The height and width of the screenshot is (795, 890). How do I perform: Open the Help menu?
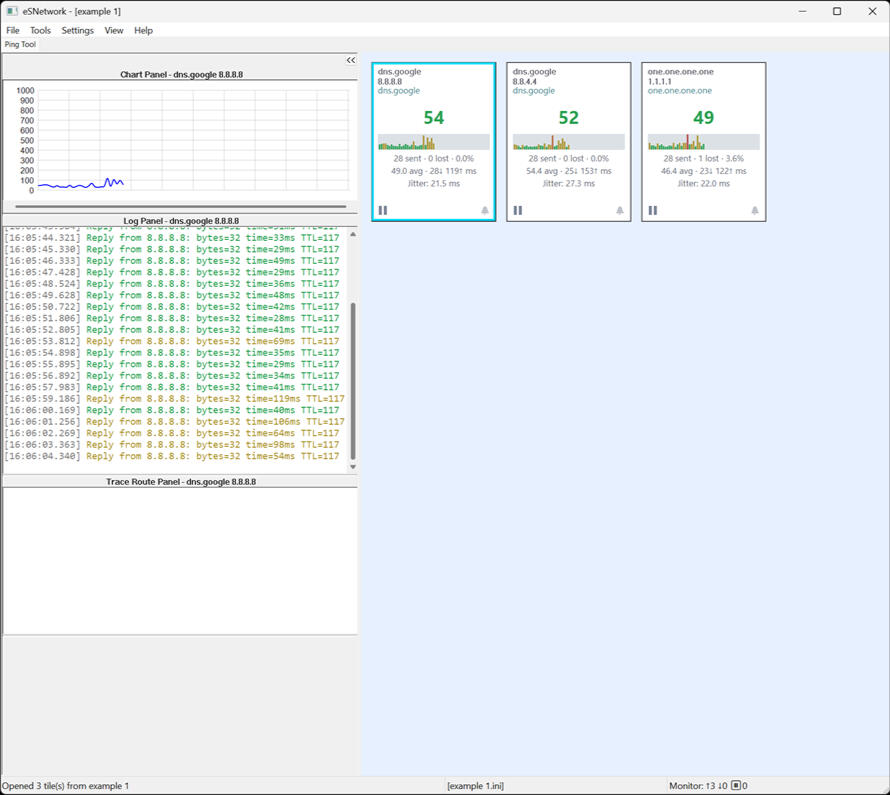(143, 31)
